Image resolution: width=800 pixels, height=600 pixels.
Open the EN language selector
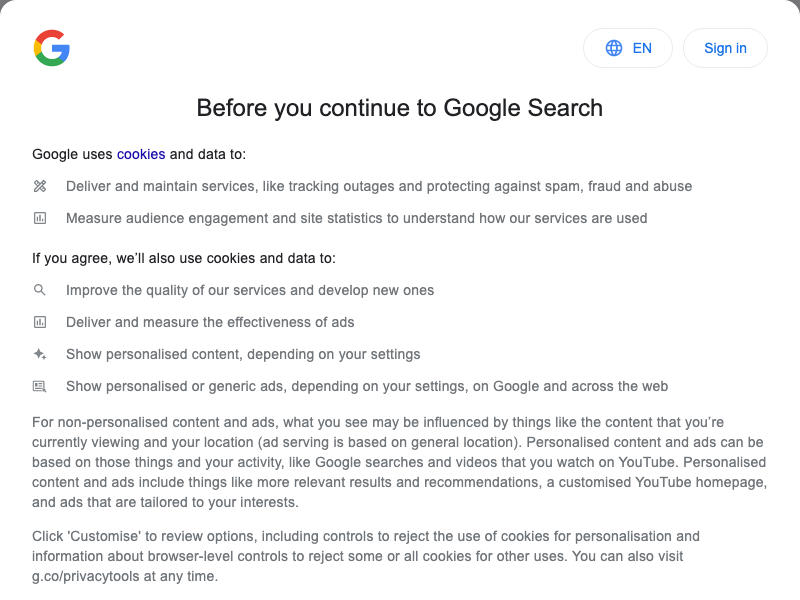[627, 48]
